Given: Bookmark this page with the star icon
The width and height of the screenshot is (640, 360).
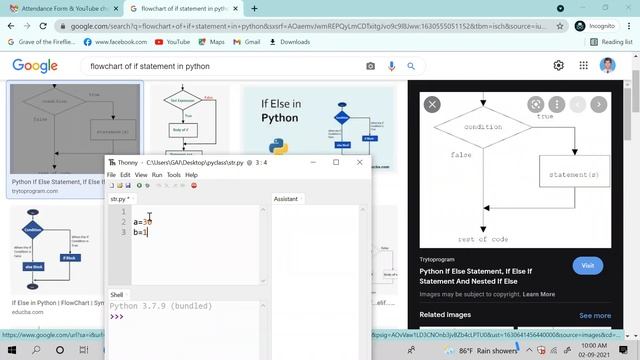Looking at the screenshot, I should coord(560,26).
